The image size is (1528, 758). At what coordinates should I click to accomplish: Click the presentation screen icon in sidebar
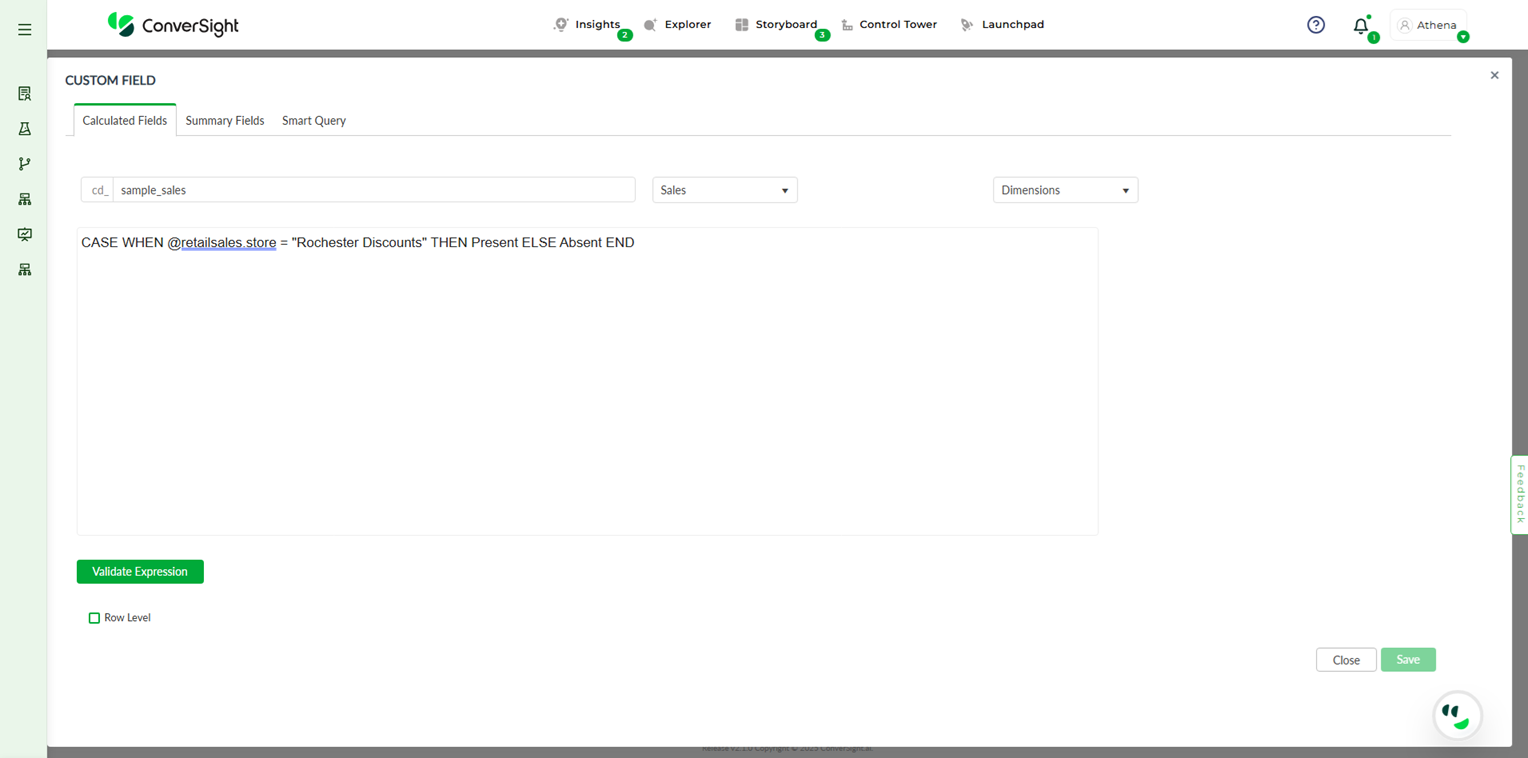point(25,234)
